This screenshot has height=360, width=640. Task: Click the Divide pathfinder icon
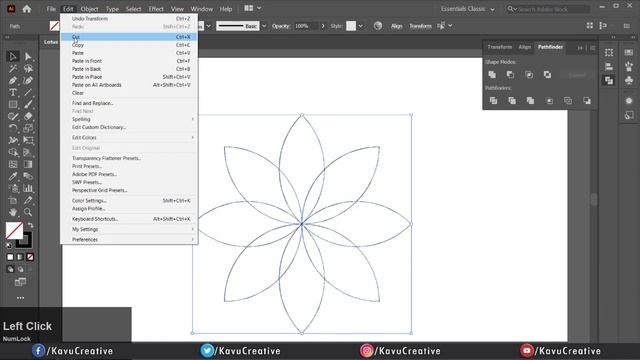[493, 100]
